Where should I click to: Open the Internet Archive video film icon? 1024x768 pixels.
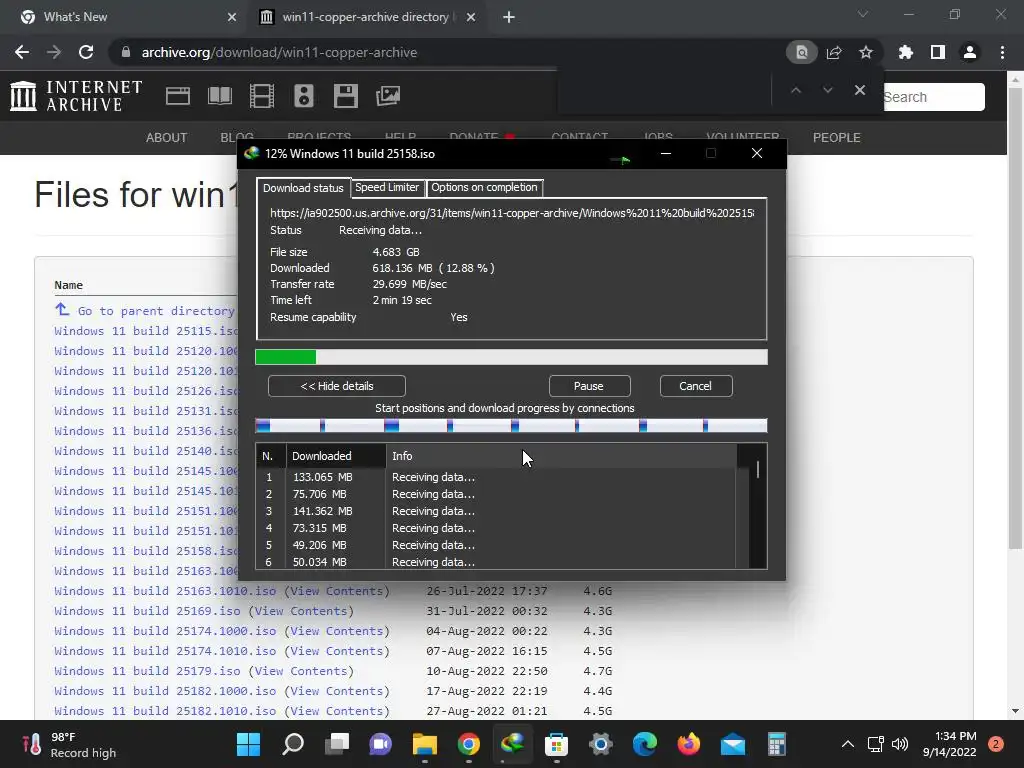tap(262, 96)
